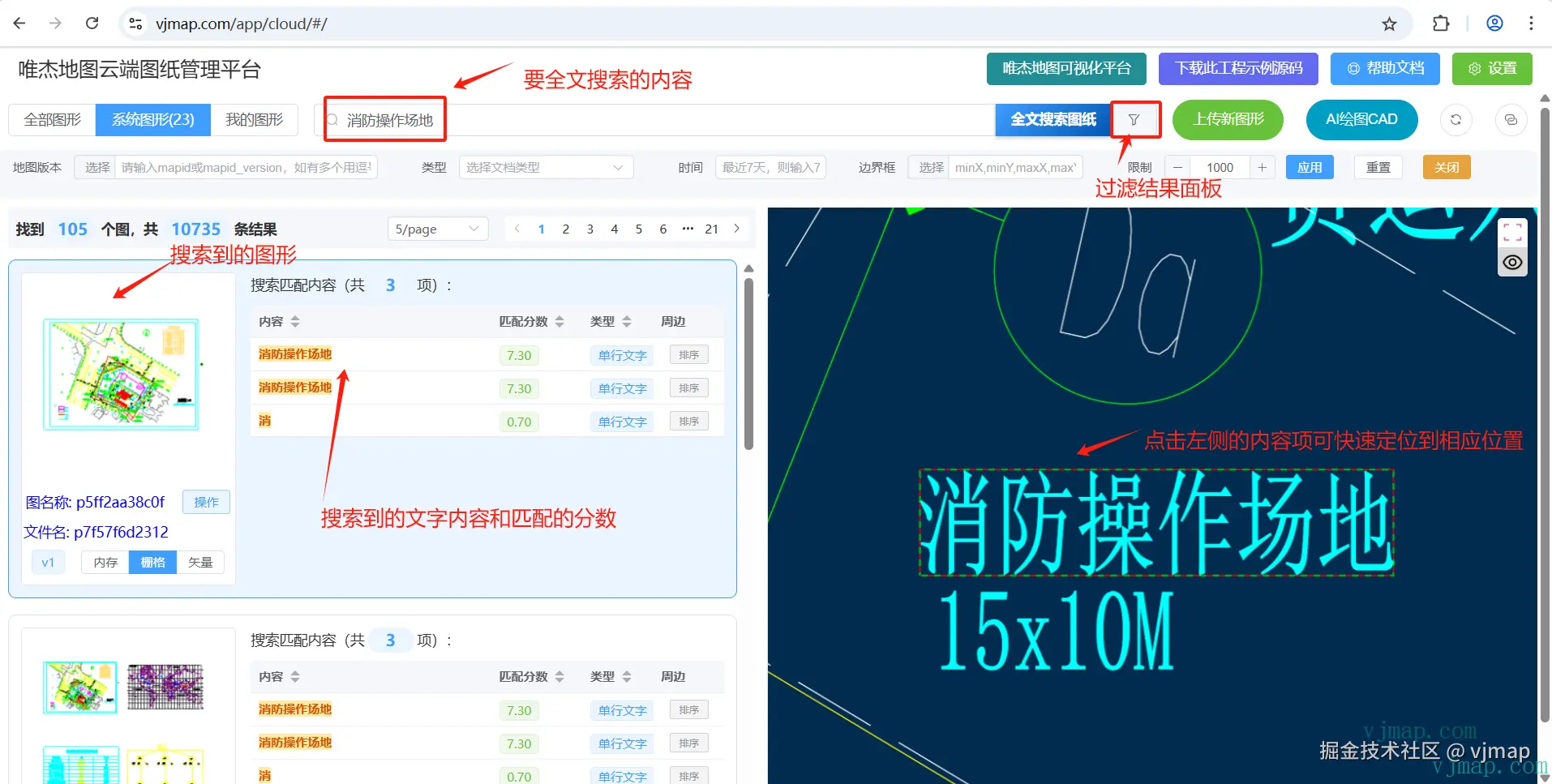This screenshot has width=1552, height=784.
Task: Click the 操作 button for p5ff2aa38c0f
Action: coord(206,503)
